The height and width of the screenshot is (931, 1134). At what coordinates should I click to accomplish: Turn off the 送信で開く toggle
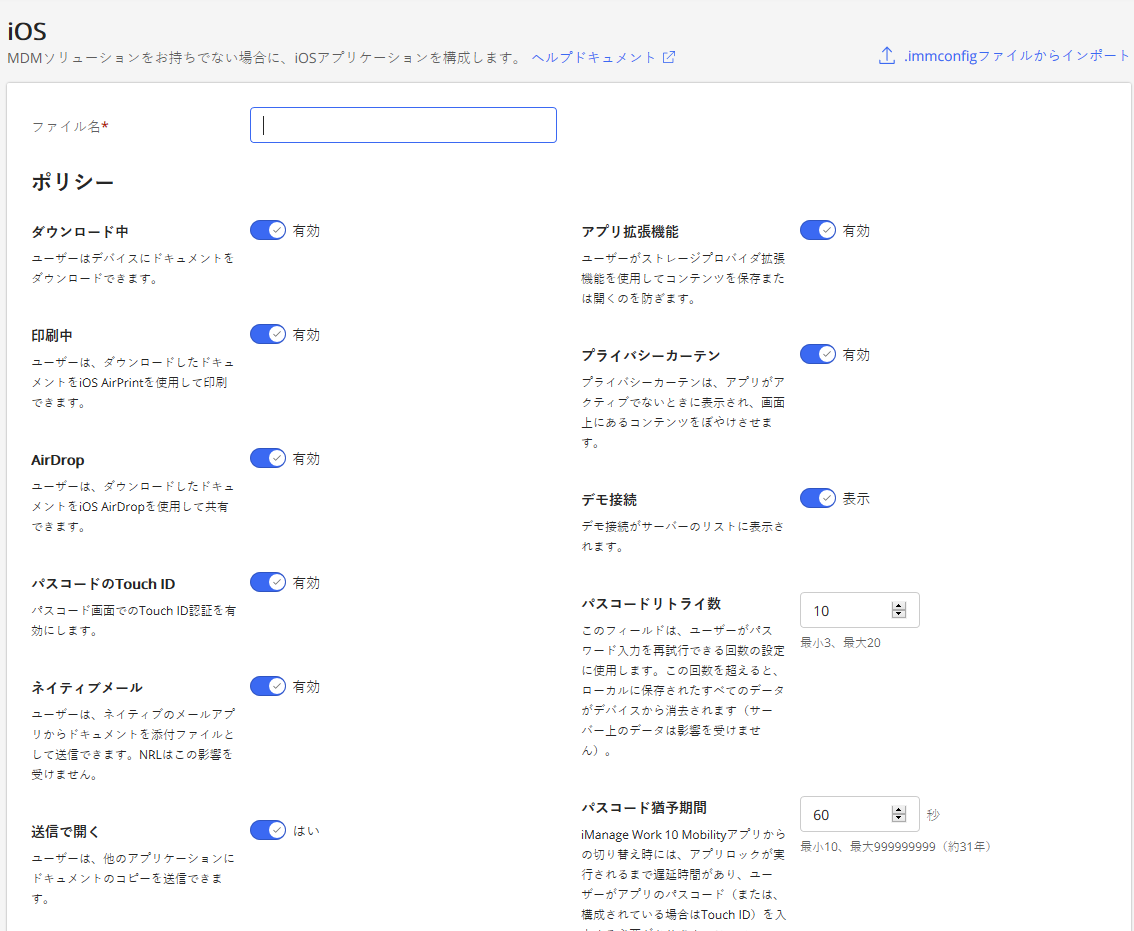[268, 830]
